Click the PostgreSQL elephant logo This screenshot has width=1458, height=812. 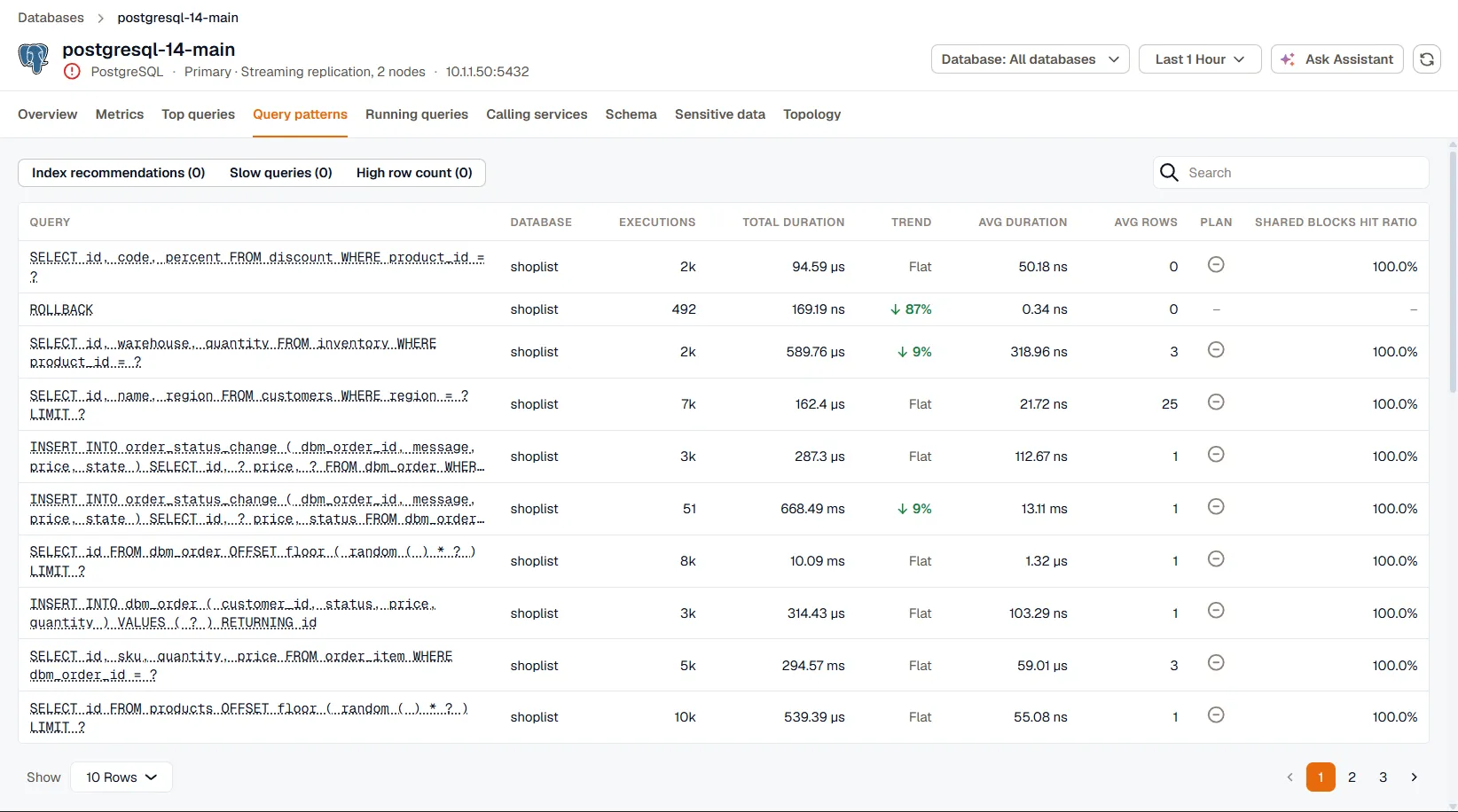pyautogui.click(x=34, y=59)
